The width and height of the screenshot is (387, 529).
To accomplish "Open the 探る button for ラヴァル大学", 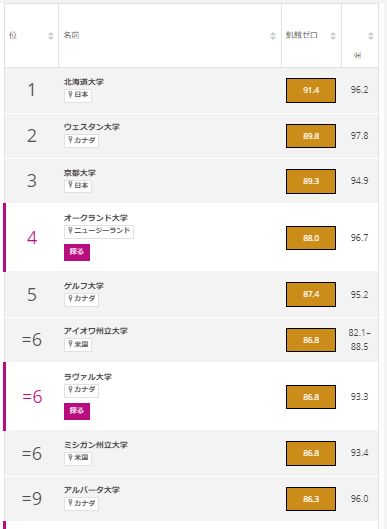I will pyautogui.click(x=77, y=411).
